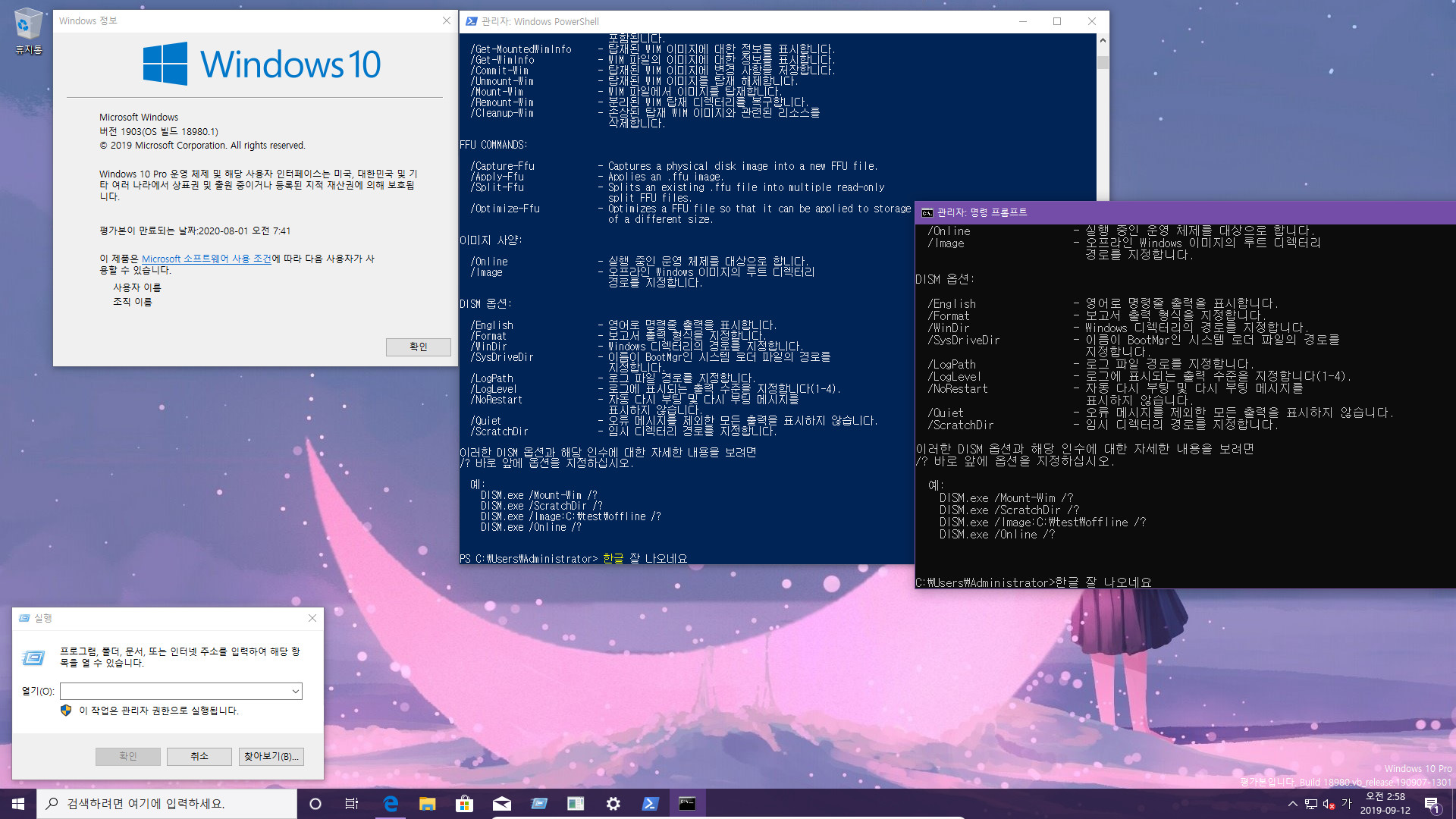The width and height of the screenshot is (1456, 819).
Task: Expand the Run dialog history dropdown arrow
Action: 295,691
